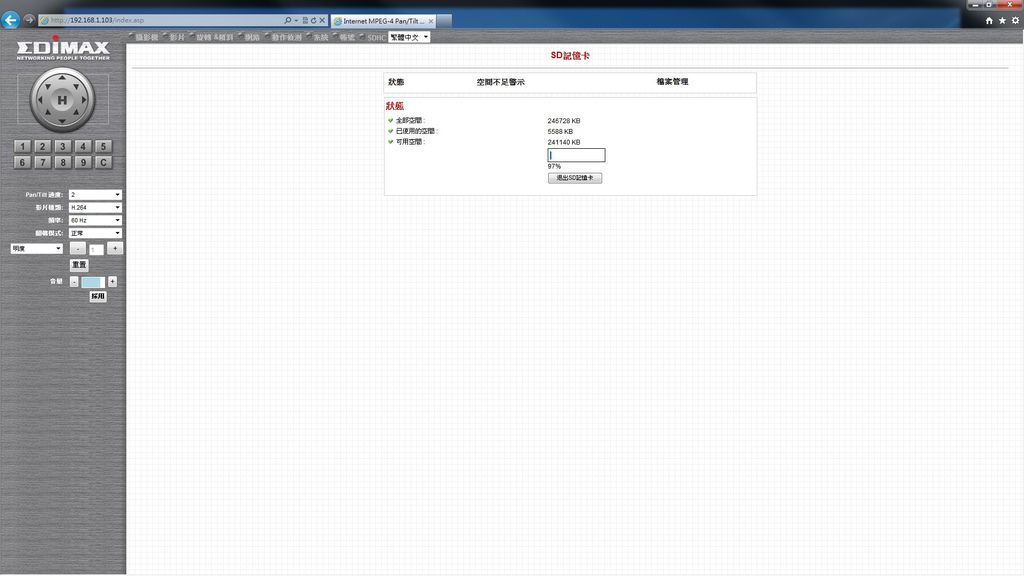Click the 採用 apply button
Screen dimensions: 1024x576
98,296
